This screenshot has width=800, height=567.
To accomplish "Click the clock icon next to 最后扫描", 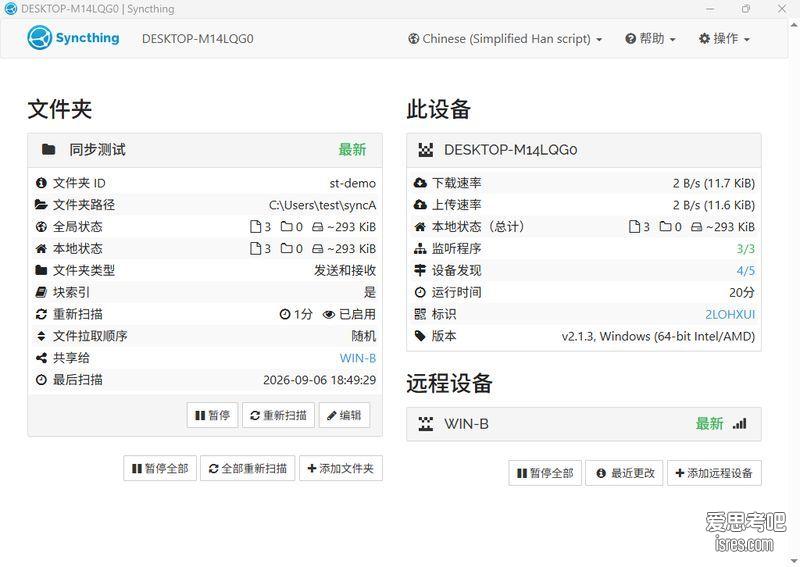I will (41, 380).
